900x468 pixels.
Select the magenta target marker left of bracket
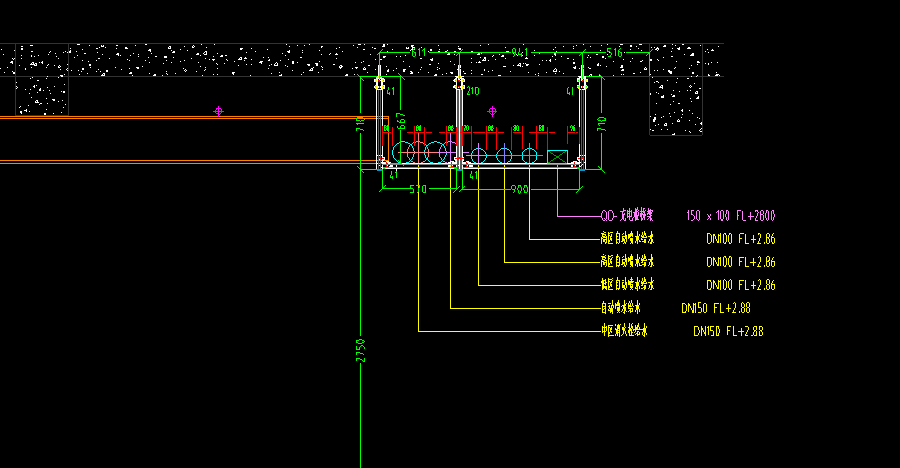pyautogui.click(x=218, y=111)
